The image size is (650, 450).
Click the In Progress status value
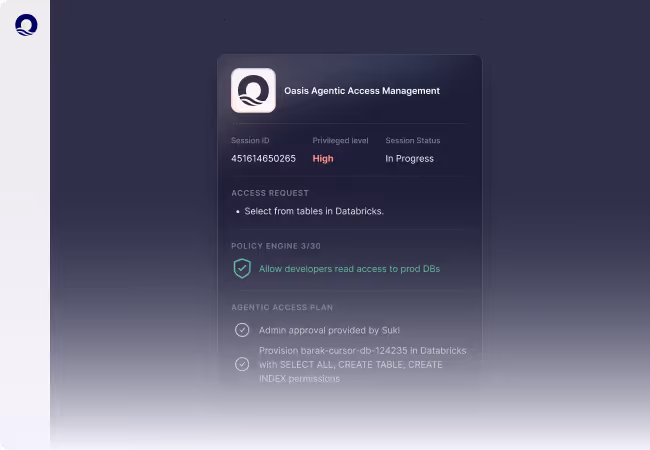click(x=410, y=159)
